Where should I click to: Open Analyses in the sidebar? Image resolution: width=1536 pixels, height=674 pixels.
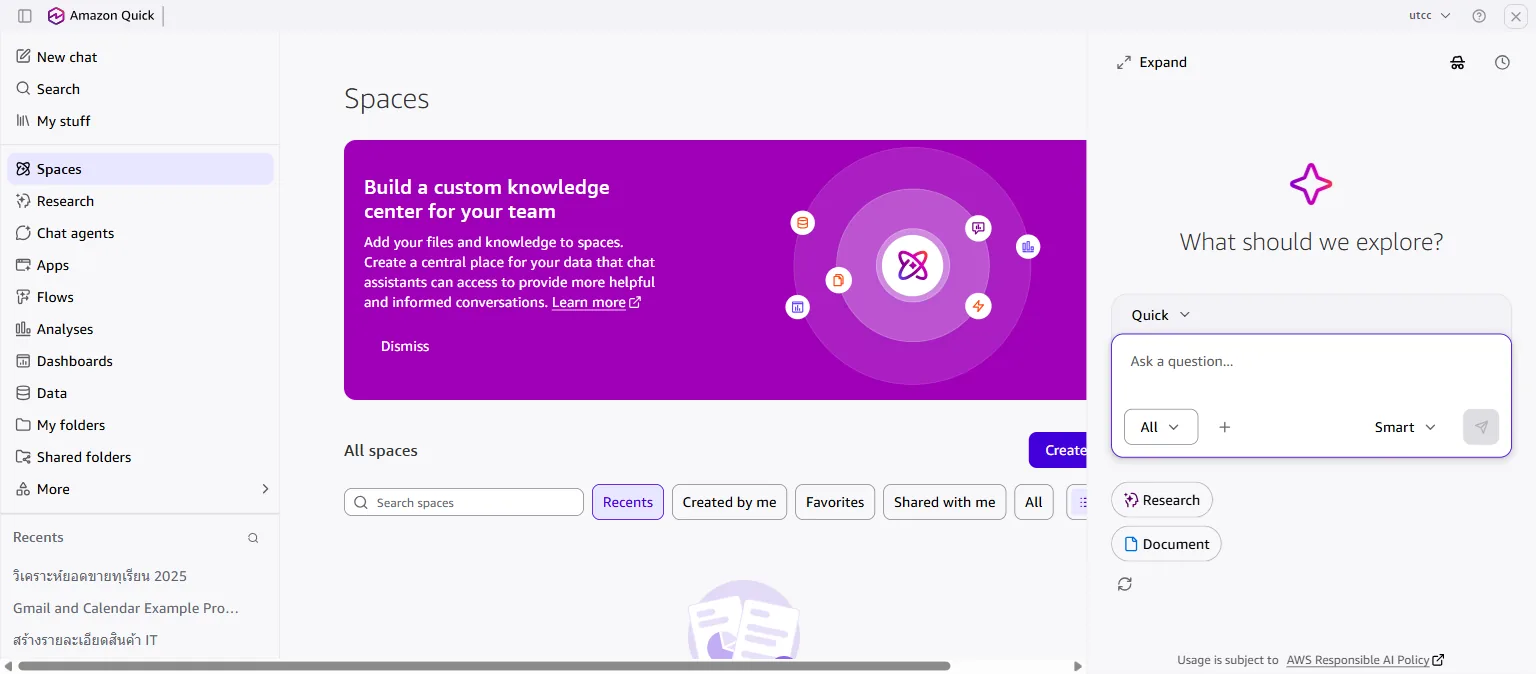(140, 329)
